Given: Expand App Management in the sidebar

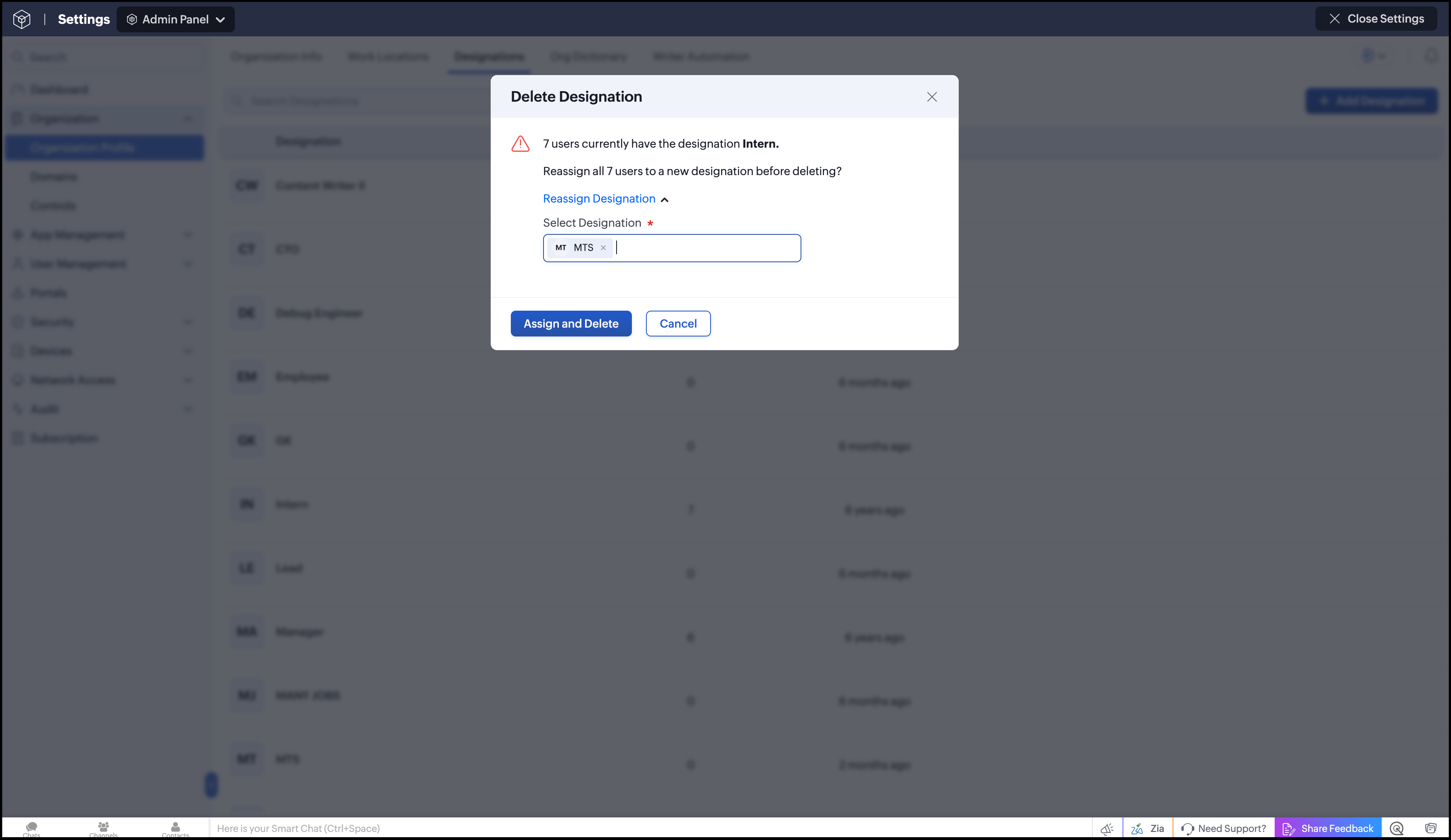Looking at the screenshot, I should pyautogui.click(x=104, y=235).
